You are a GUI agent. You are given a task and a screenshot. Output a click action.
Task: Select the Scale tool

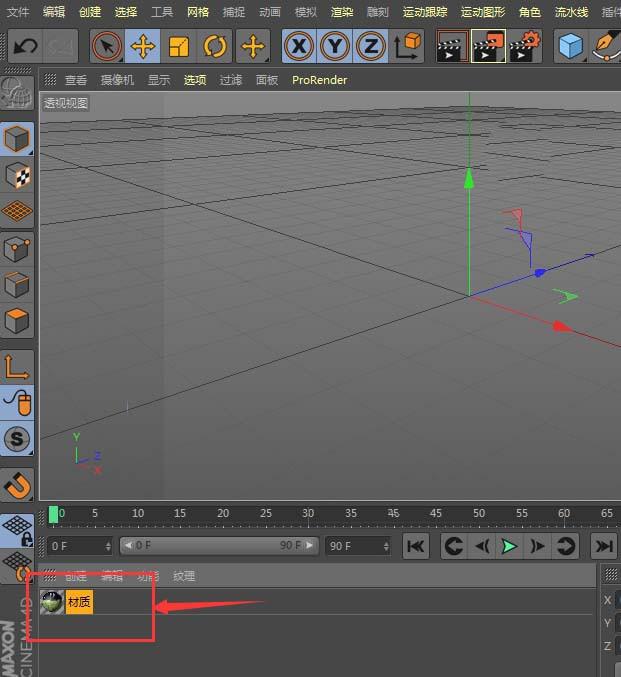179,46
